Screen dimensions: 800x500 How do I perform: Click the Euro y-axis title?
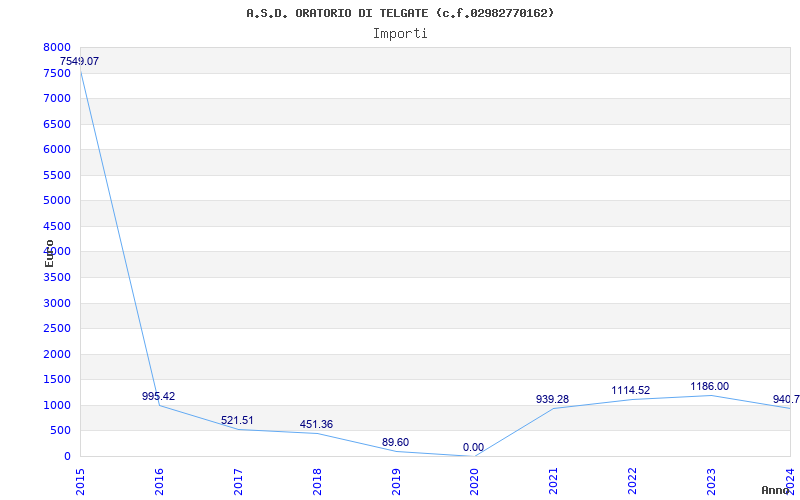(x=49, y=254)
